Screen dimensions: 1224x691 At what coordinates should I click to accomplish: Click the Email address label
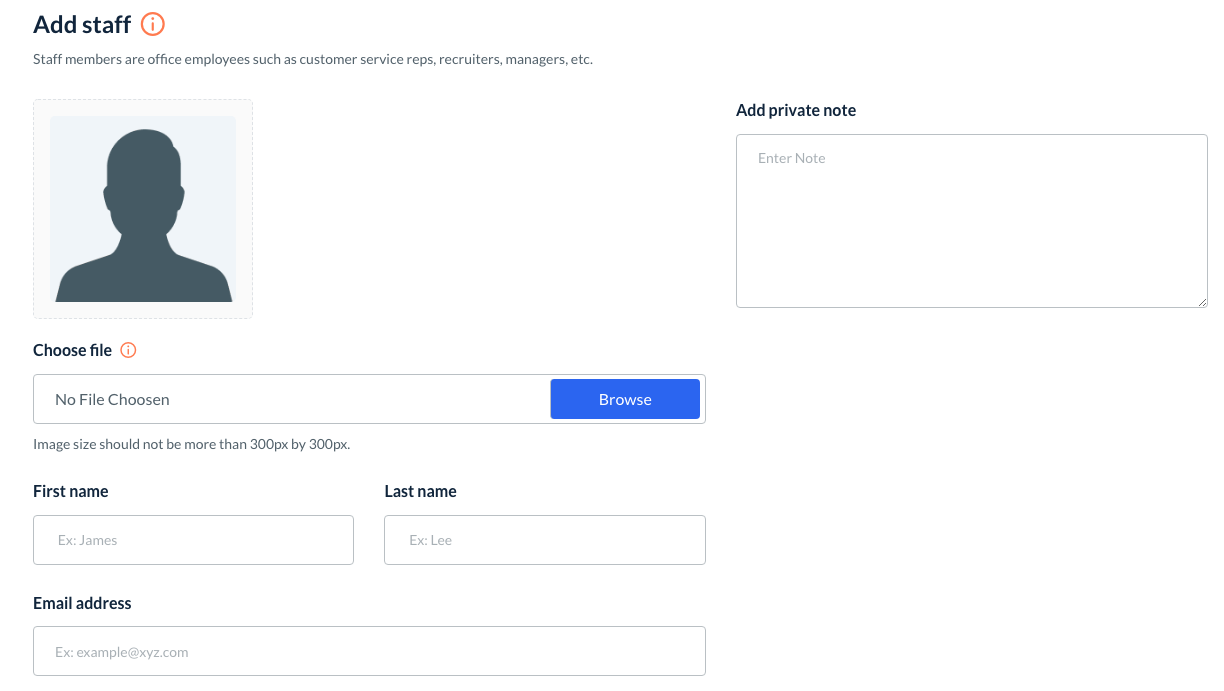click(x=82, y=603)
